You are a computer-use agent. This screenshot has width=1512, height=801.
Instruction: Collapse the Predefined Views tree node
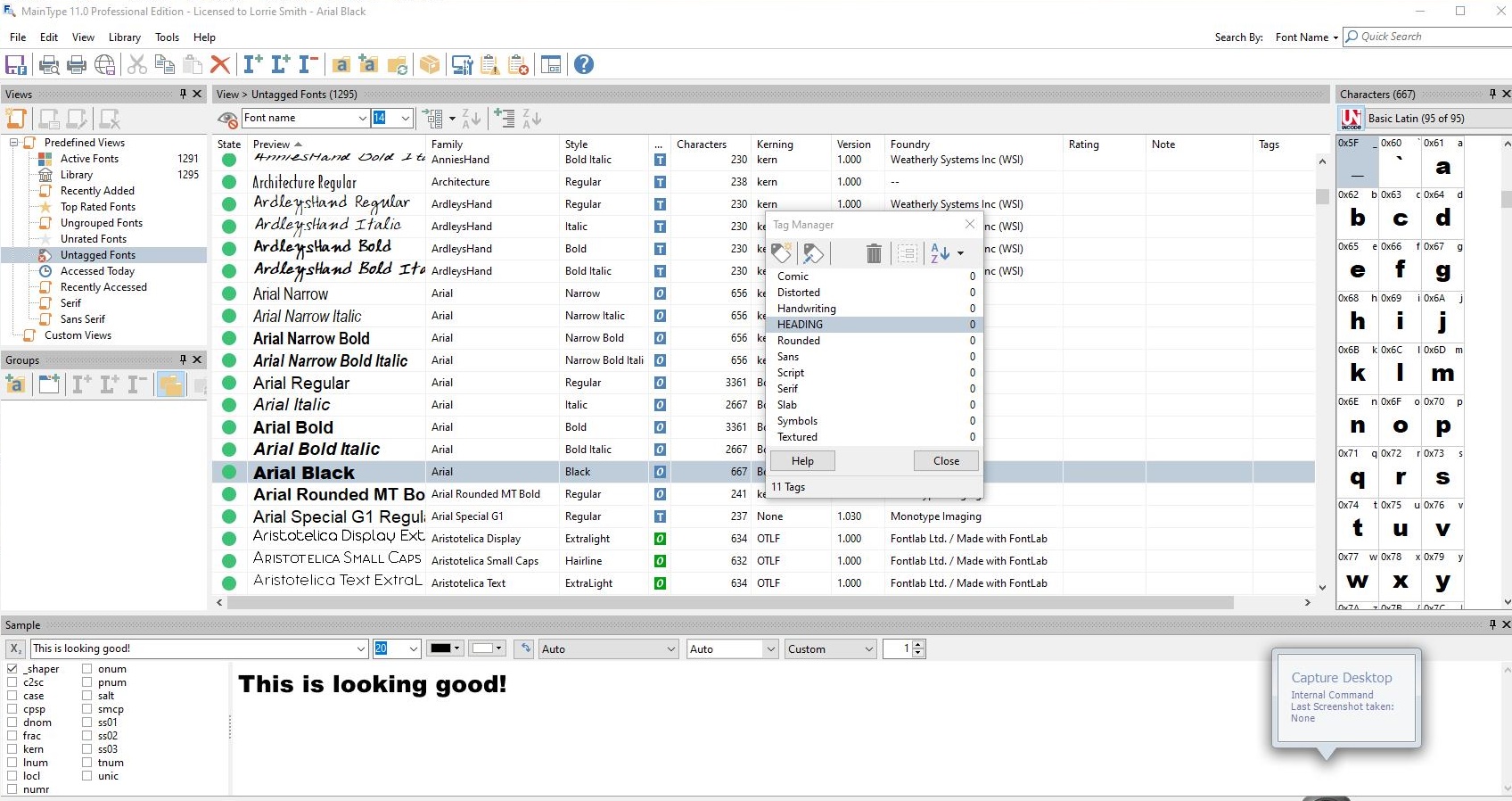click(14, 143)
